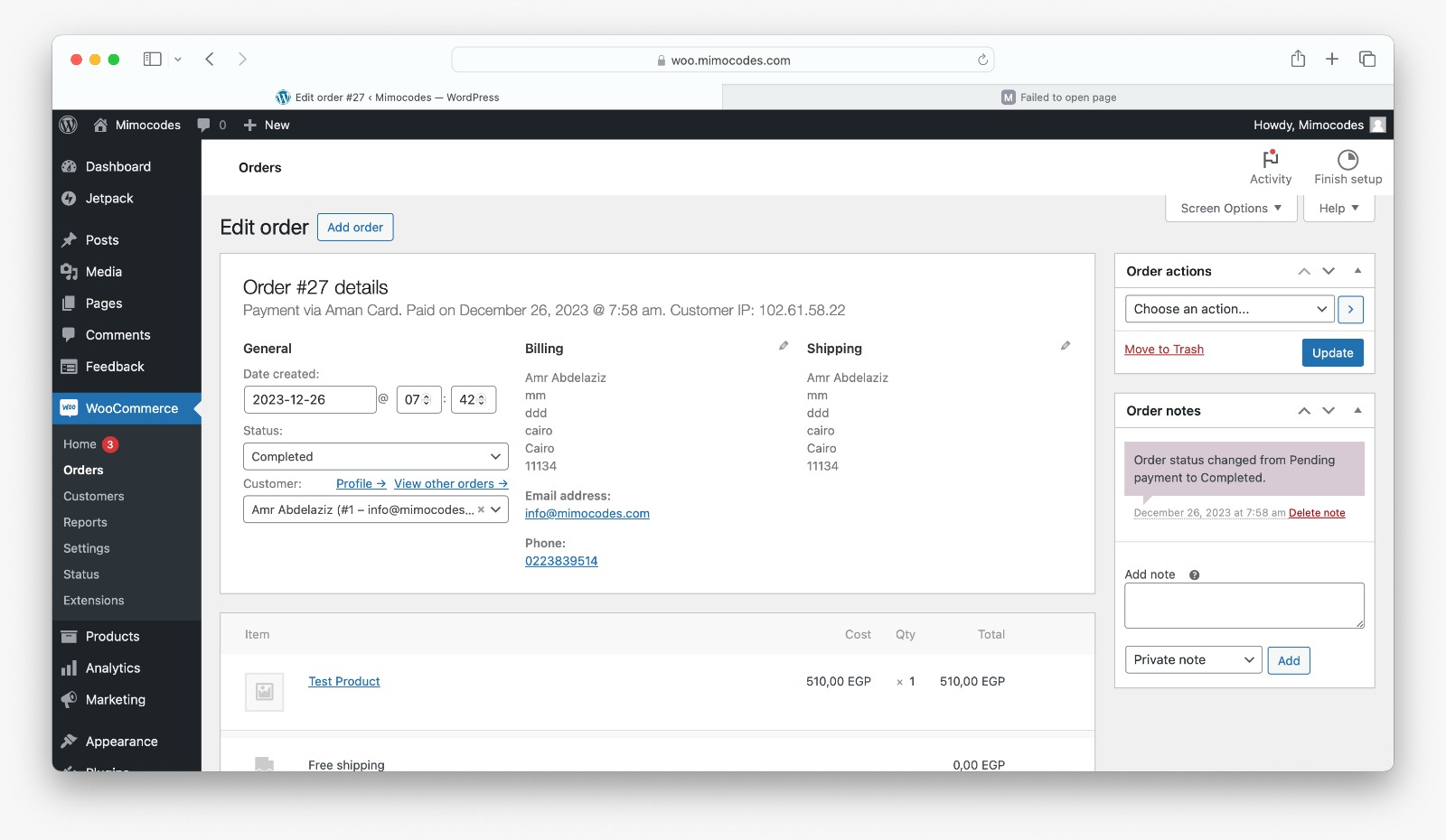Click the Move to Trash link
This screenshot has width=1446, height=840.
(x=1164, y=349)
